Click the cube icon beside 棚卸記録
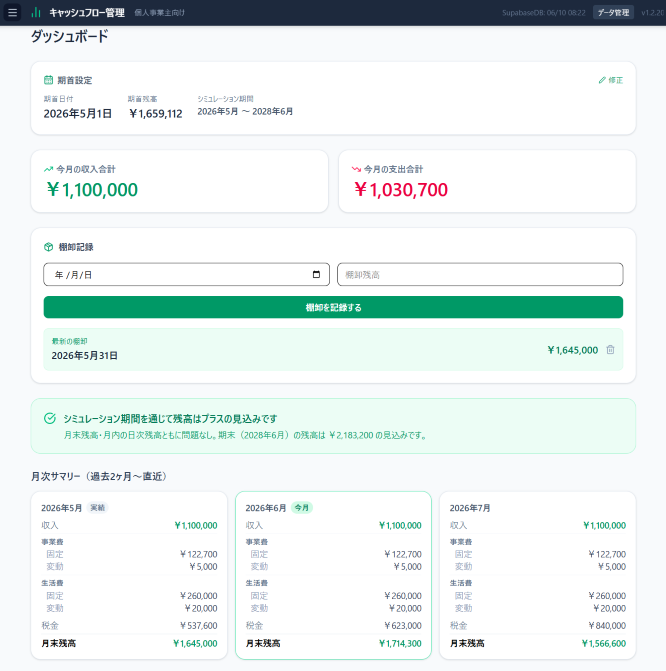Screen dimensions: 666x671 click(48, 247)
